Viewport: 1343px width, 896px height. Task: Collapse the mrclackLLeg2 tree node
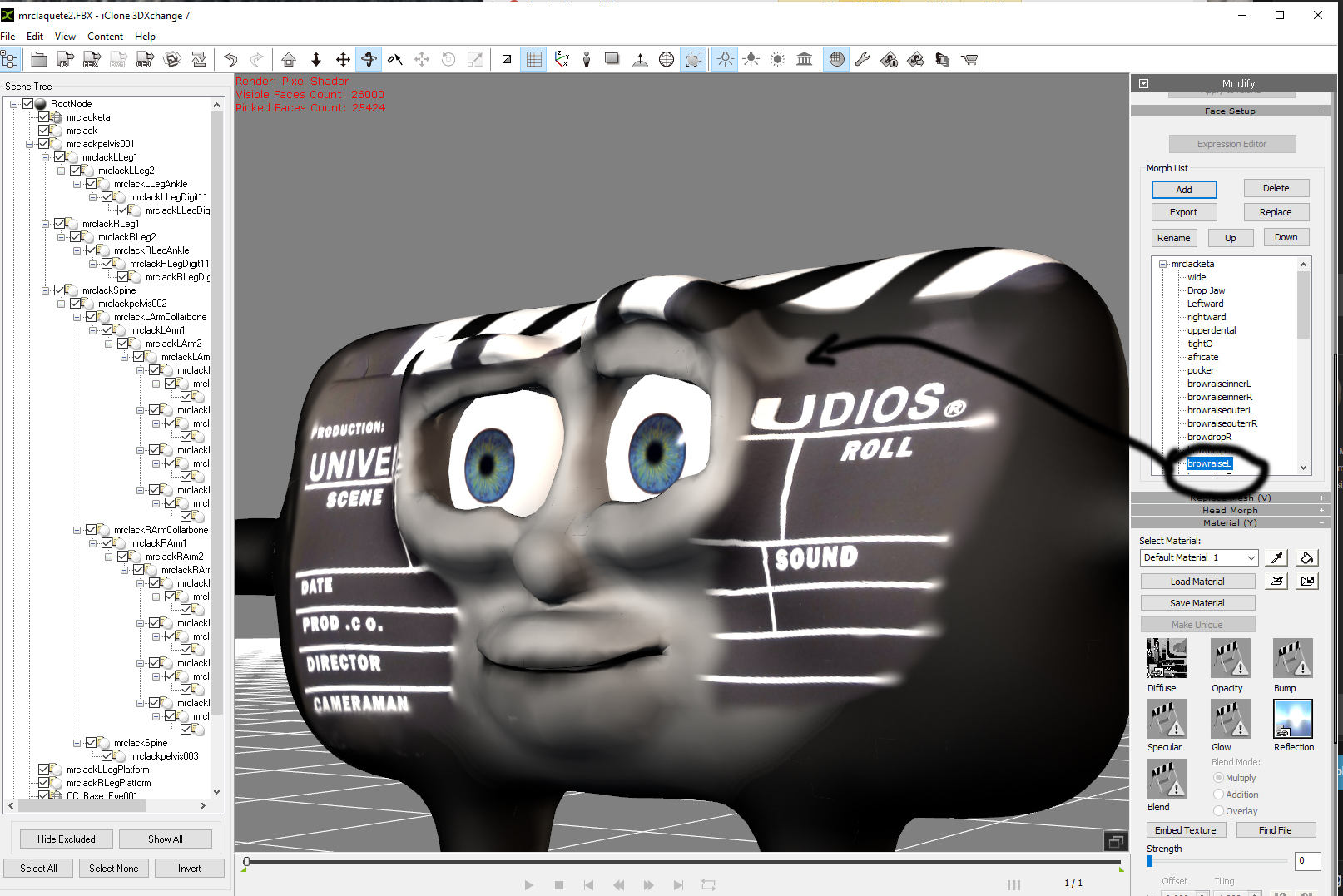click(x=61, y=171)
